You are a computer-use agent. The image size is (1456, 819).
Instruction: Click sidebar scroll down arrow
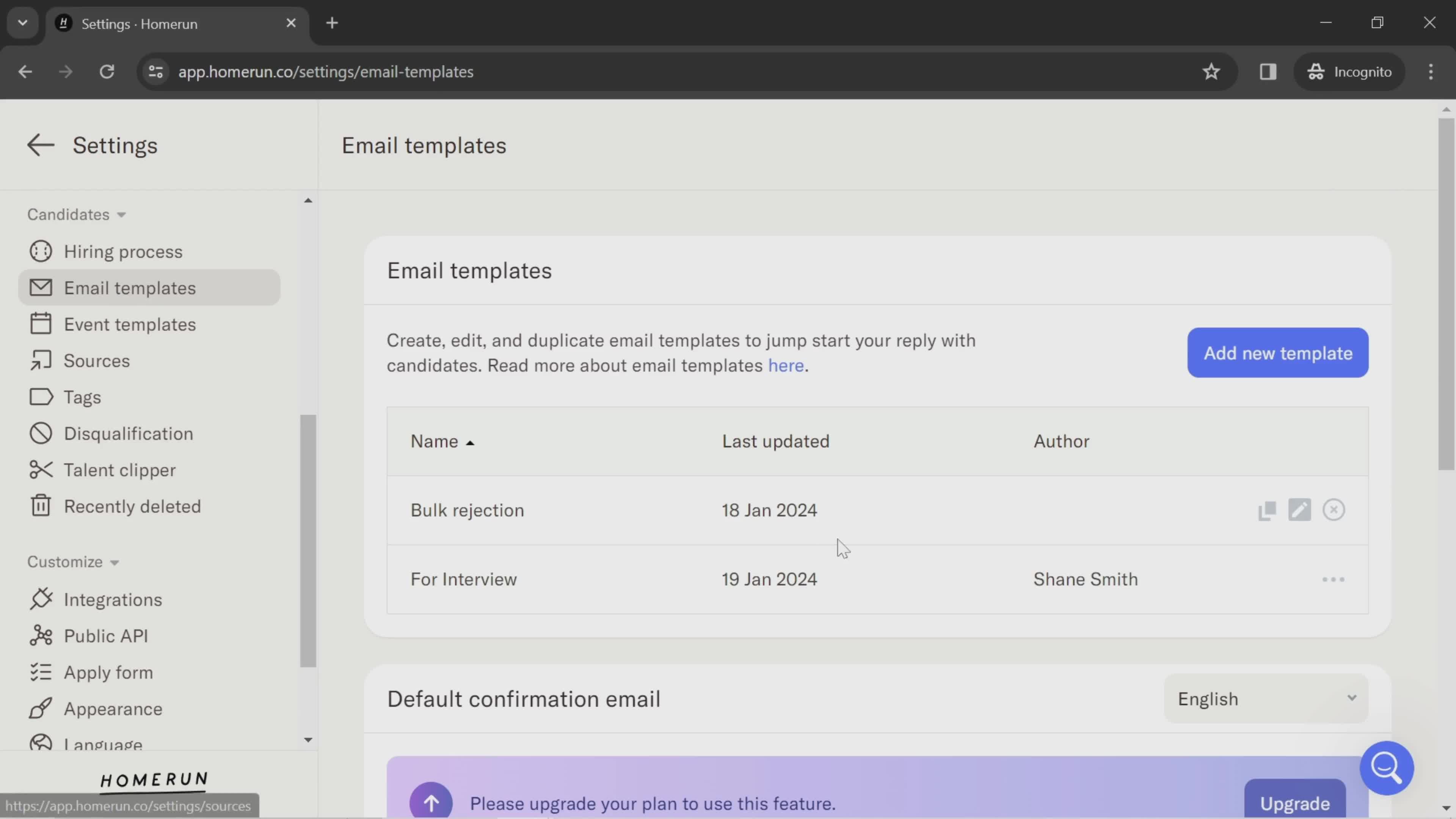click(308, 740)
